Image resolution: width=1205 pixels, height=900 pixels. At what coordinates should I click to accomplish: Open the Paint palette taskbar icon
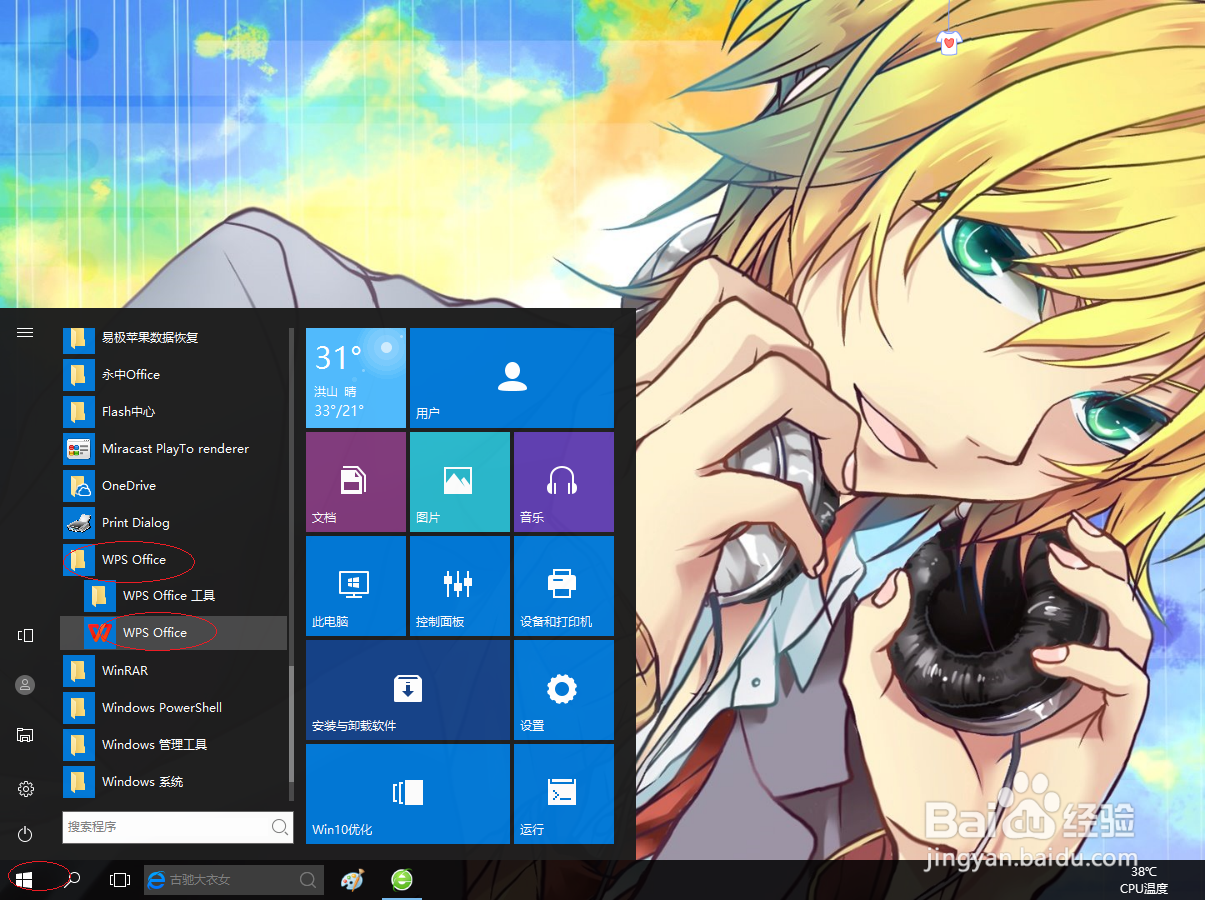(x=353, y=880)
